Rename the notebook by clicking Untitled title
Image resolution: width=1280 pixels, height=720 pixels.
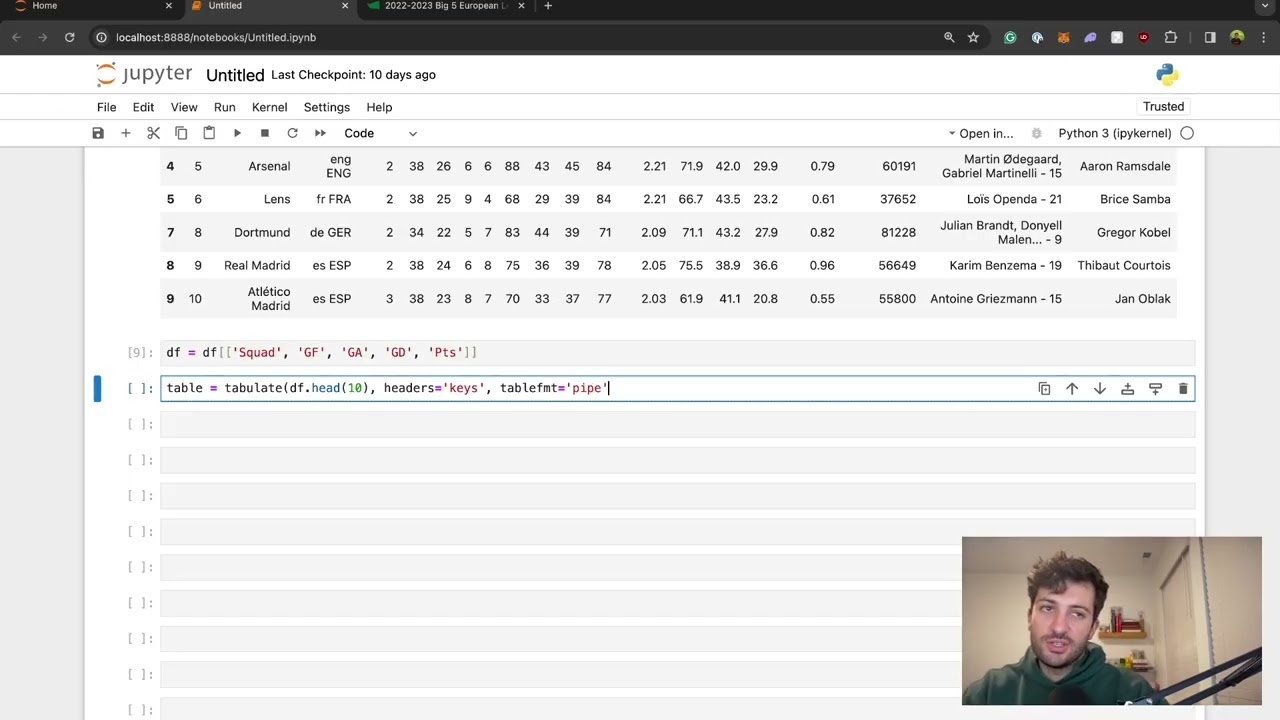235,75
